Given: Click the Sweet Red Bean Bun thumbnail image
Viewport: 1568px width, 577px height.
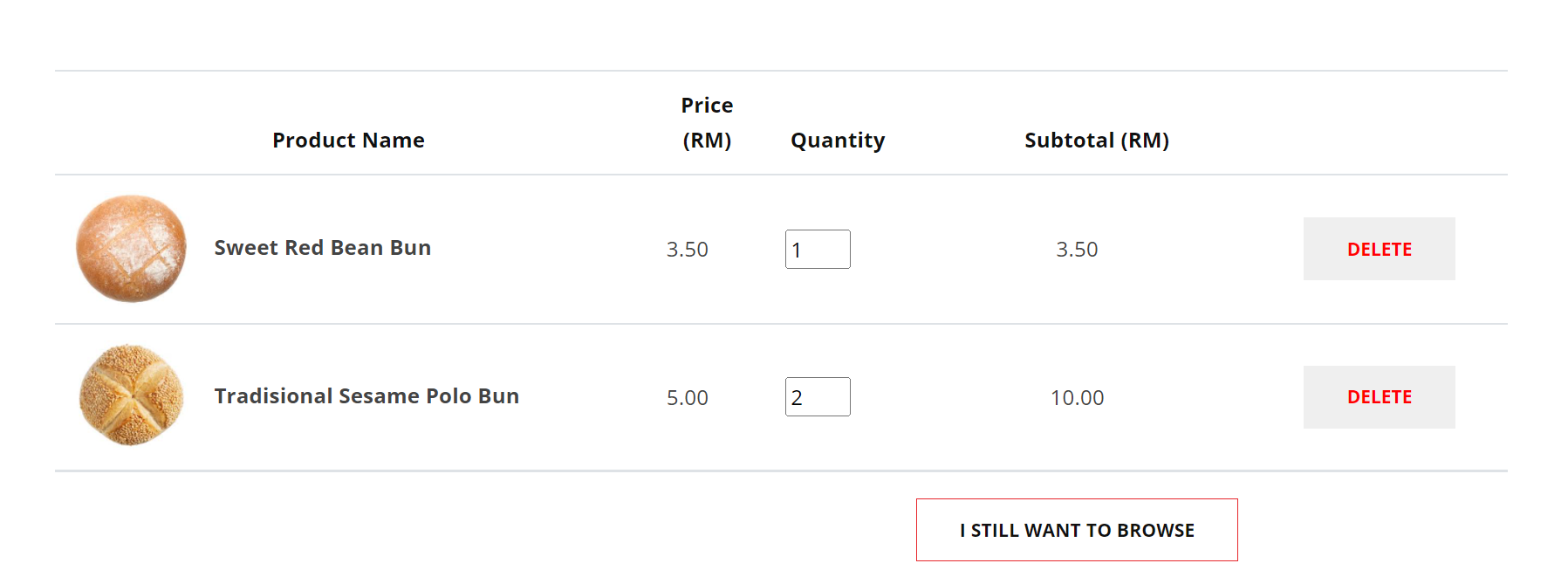Looking at the screenshot, I should click(x=131, y=249).
